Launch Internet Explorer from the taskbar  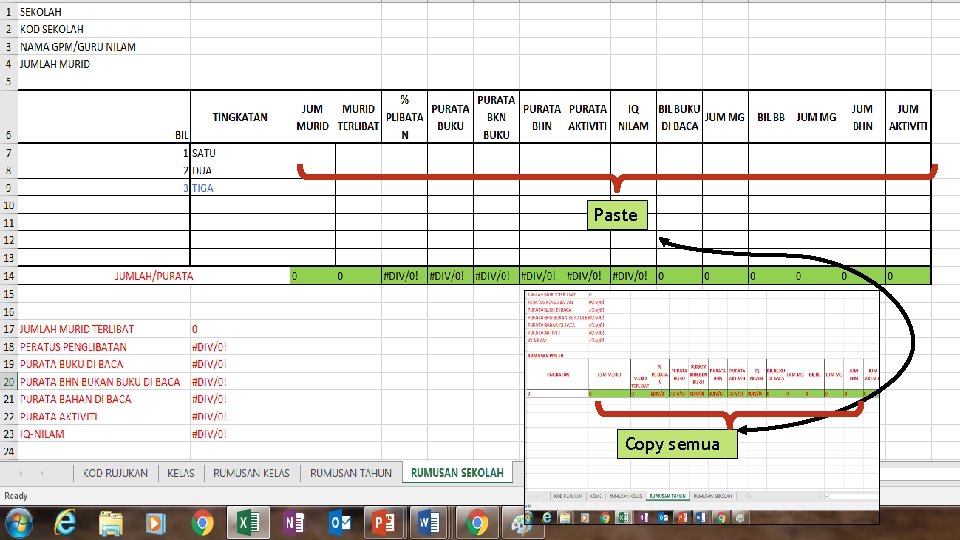(65, 523)
